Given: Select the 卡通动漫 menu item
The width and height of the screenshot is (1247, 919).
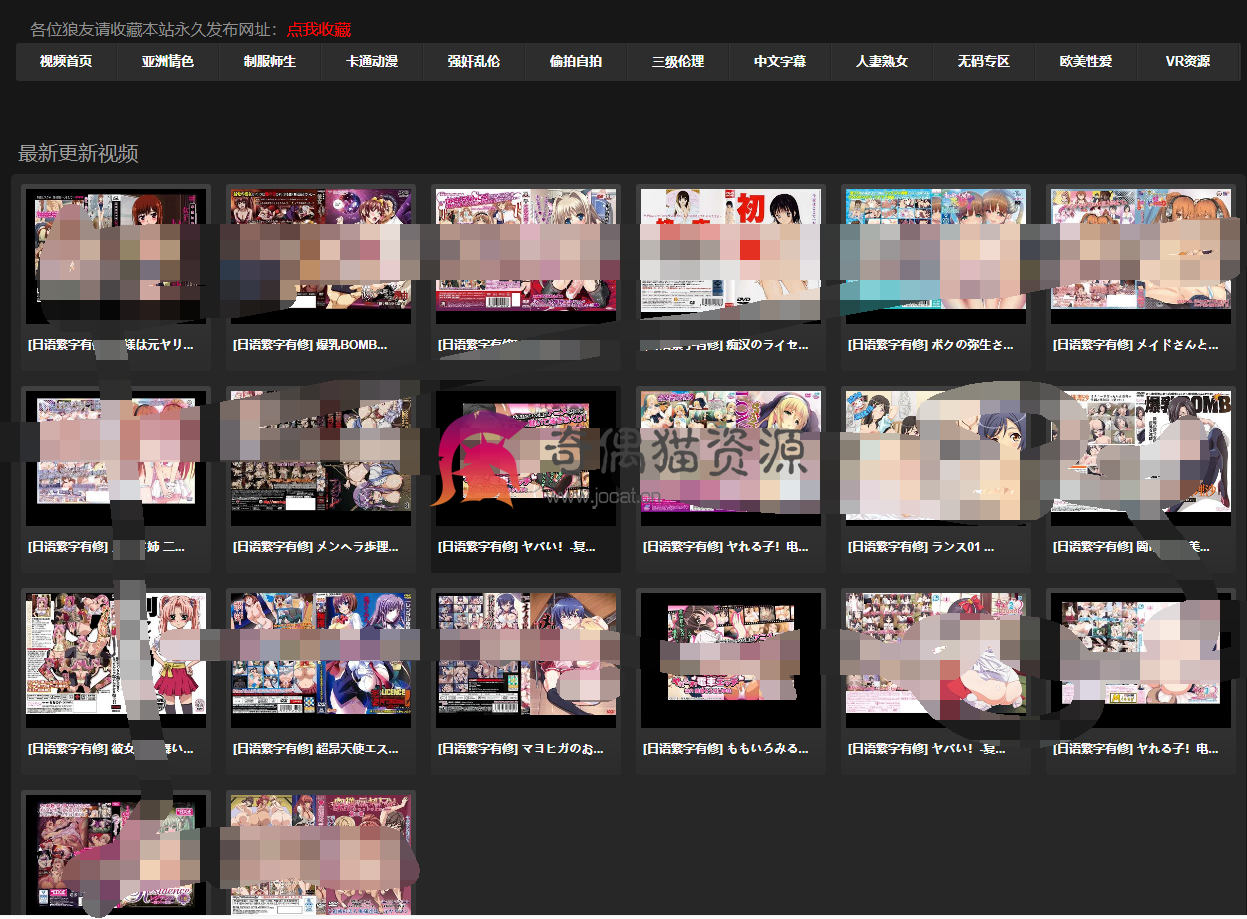Looking at the screenshot, I should coord(372,62).
